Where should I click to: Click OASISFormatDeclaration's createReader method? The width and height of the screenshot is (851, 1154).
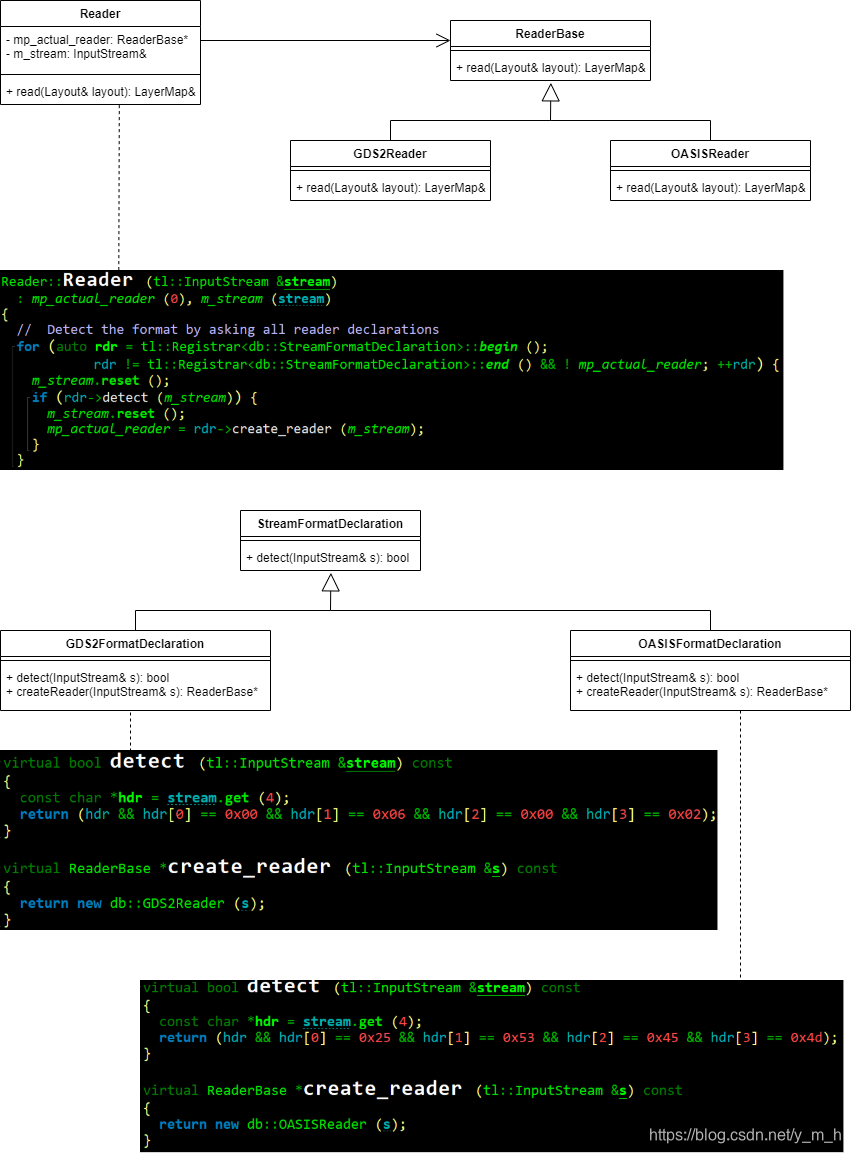click(x=702, y=692)
